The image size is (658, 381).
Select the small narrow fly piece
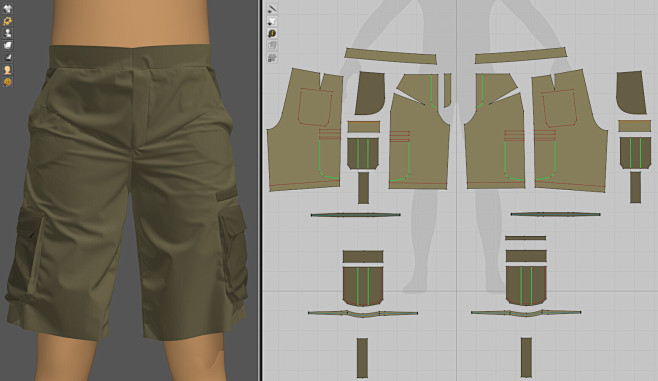point(448,90)
